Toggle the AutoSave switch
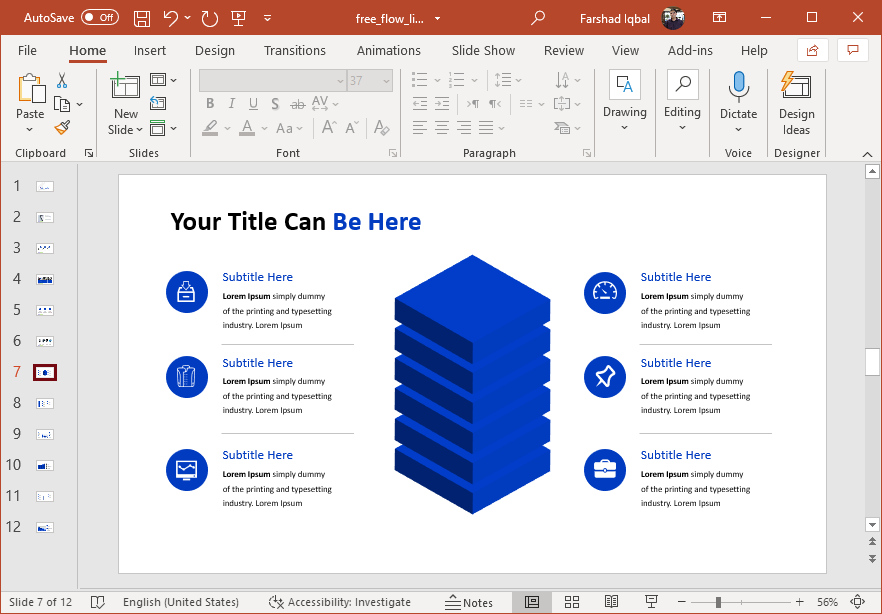 [x=99, y=18]
